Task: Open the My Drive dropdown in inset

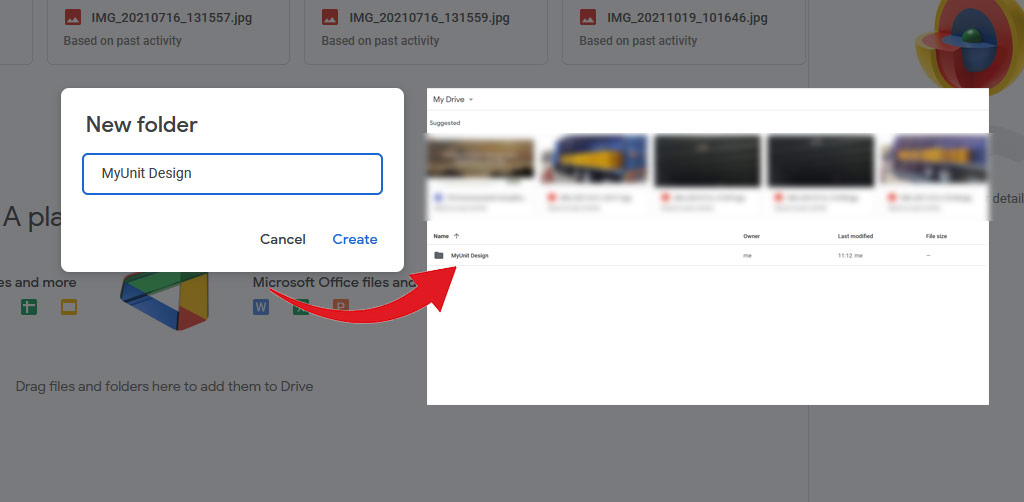Action: [453, 100]
